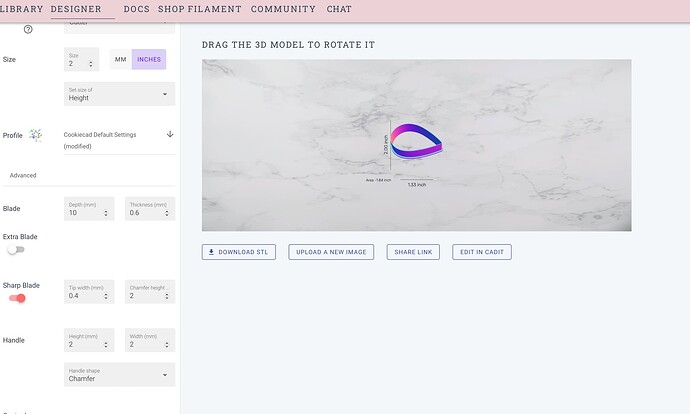This screenshot has height=414, width=690.
Task: Switch to the Designer tab
Action: pos(76,9)
